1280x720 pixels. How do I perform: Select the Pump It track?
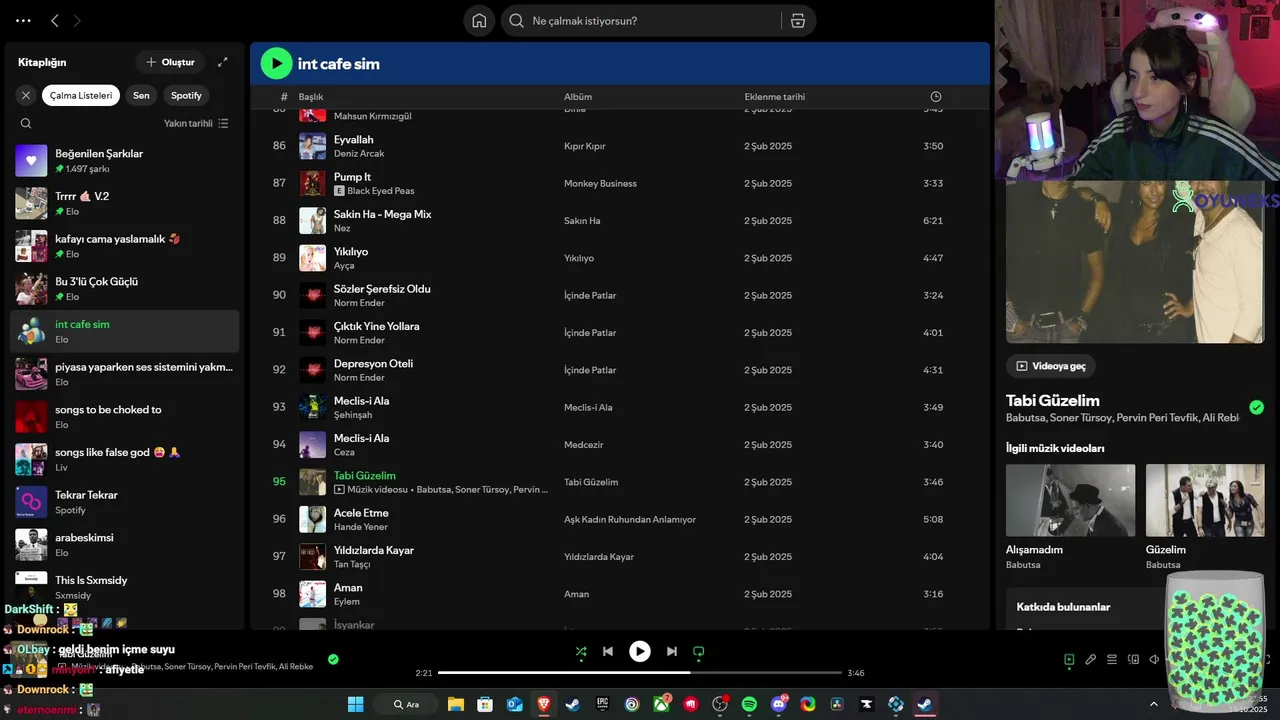coord(618,183)
